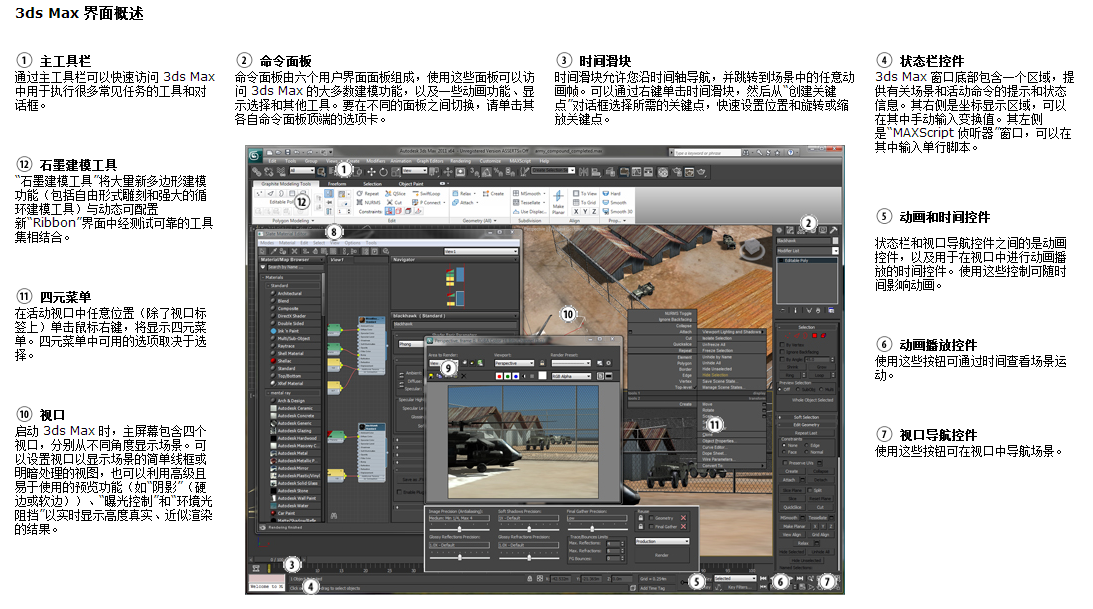Open the Selected key filter dropdown
Screen dimensions: 1093x609
(x=735, y=578)
